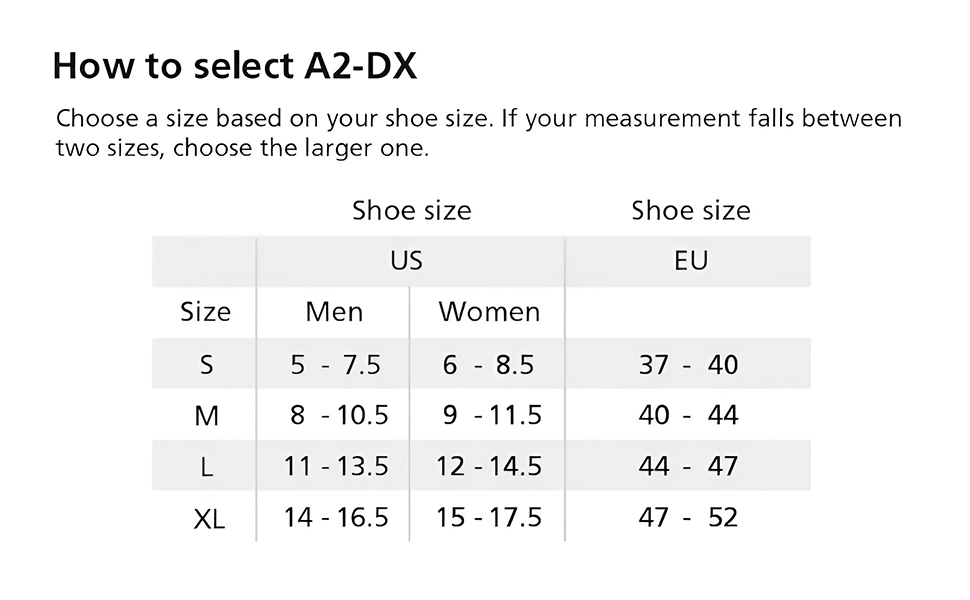Screen dimensions: 970x600
Task: Select the L size row label
Action: 206,467
